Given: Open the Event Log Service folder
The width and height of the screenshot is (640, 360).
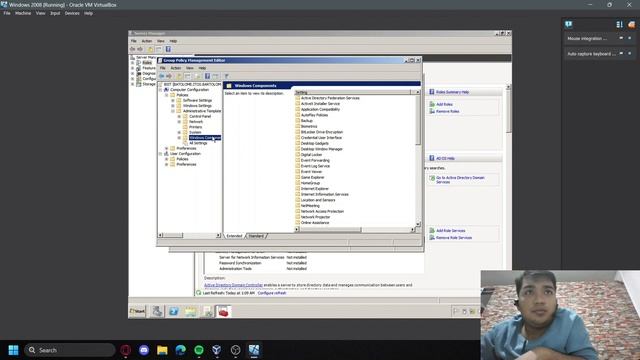Looking at the screenshot, I should pos(315,166).
